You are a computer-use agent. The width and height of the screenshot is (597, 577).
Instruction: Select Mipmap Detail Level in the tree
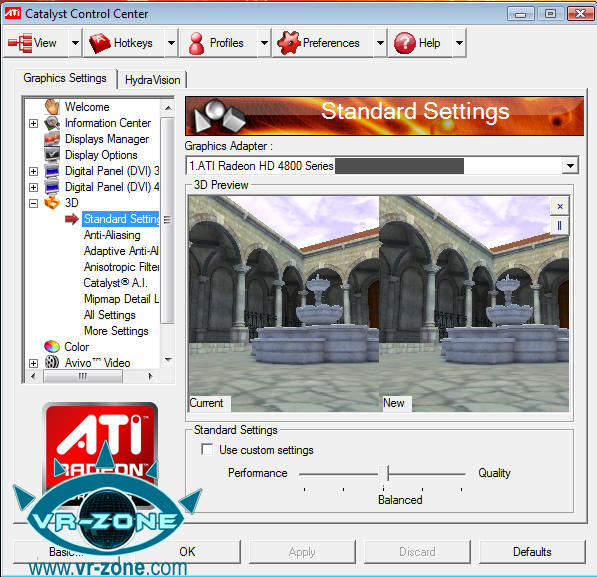click(x=121, y=299)
